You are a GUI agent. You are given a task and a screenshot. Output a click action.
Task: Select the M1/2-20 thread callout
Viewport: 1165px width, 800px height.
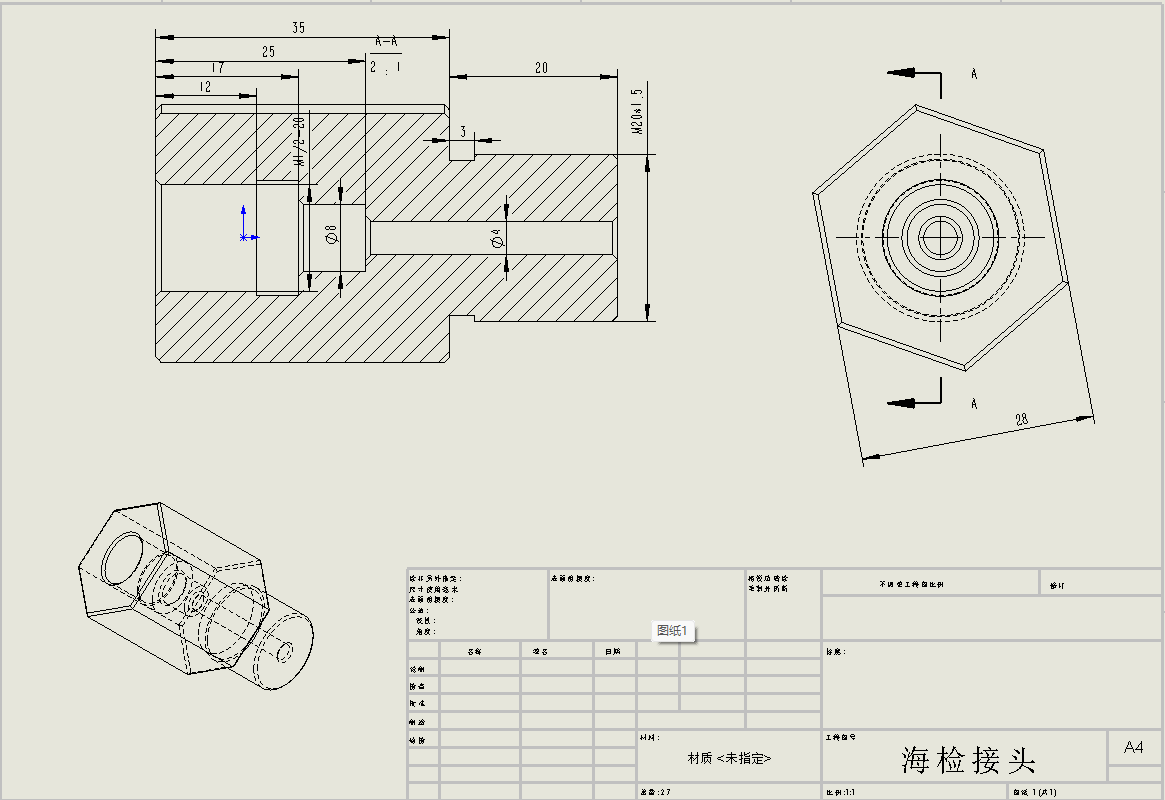[x=298, y=142]
